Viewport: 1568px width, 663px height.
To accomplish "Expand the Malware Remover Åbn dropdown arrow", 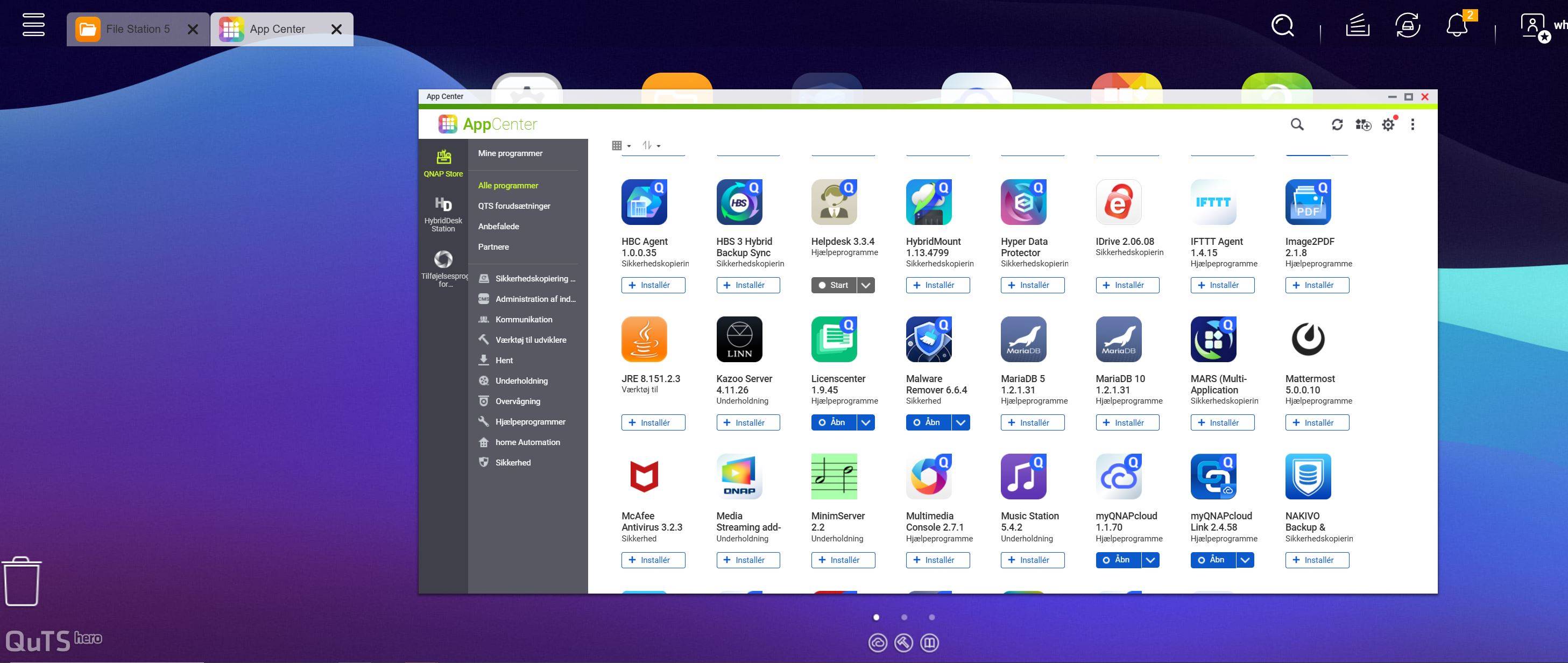I will pyautogui.click(x=961, y=422).
